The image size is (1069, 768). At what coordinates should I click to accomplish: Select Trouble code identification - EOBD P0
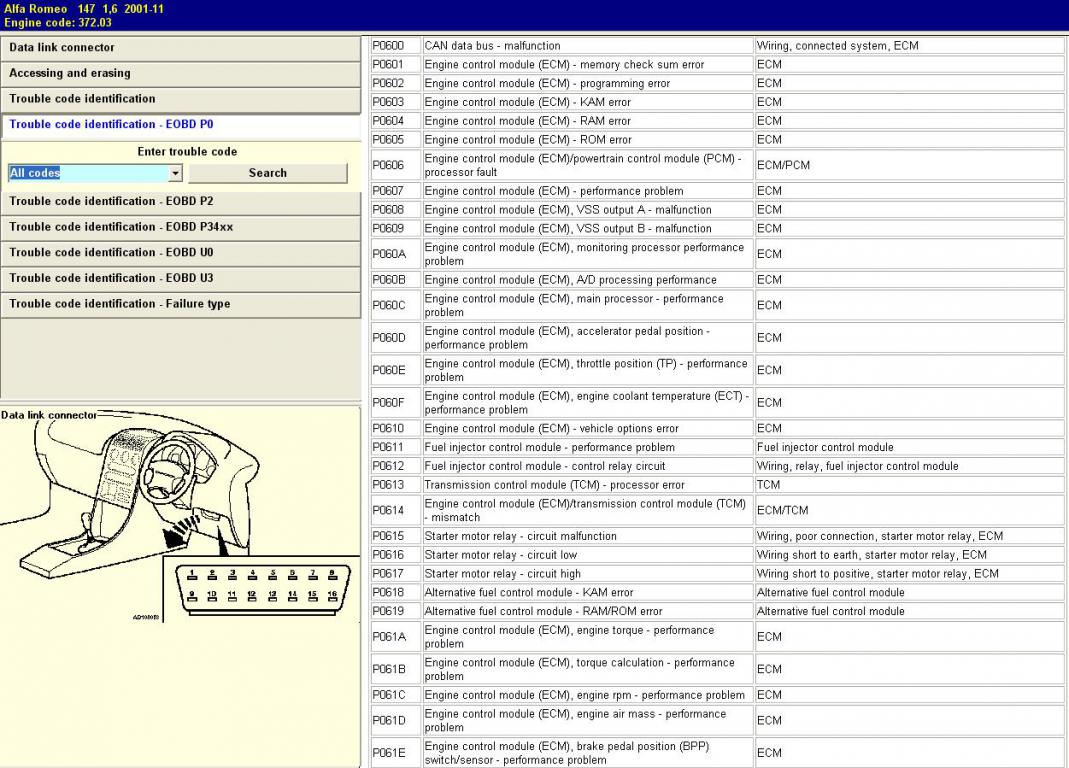pos(181,124)
